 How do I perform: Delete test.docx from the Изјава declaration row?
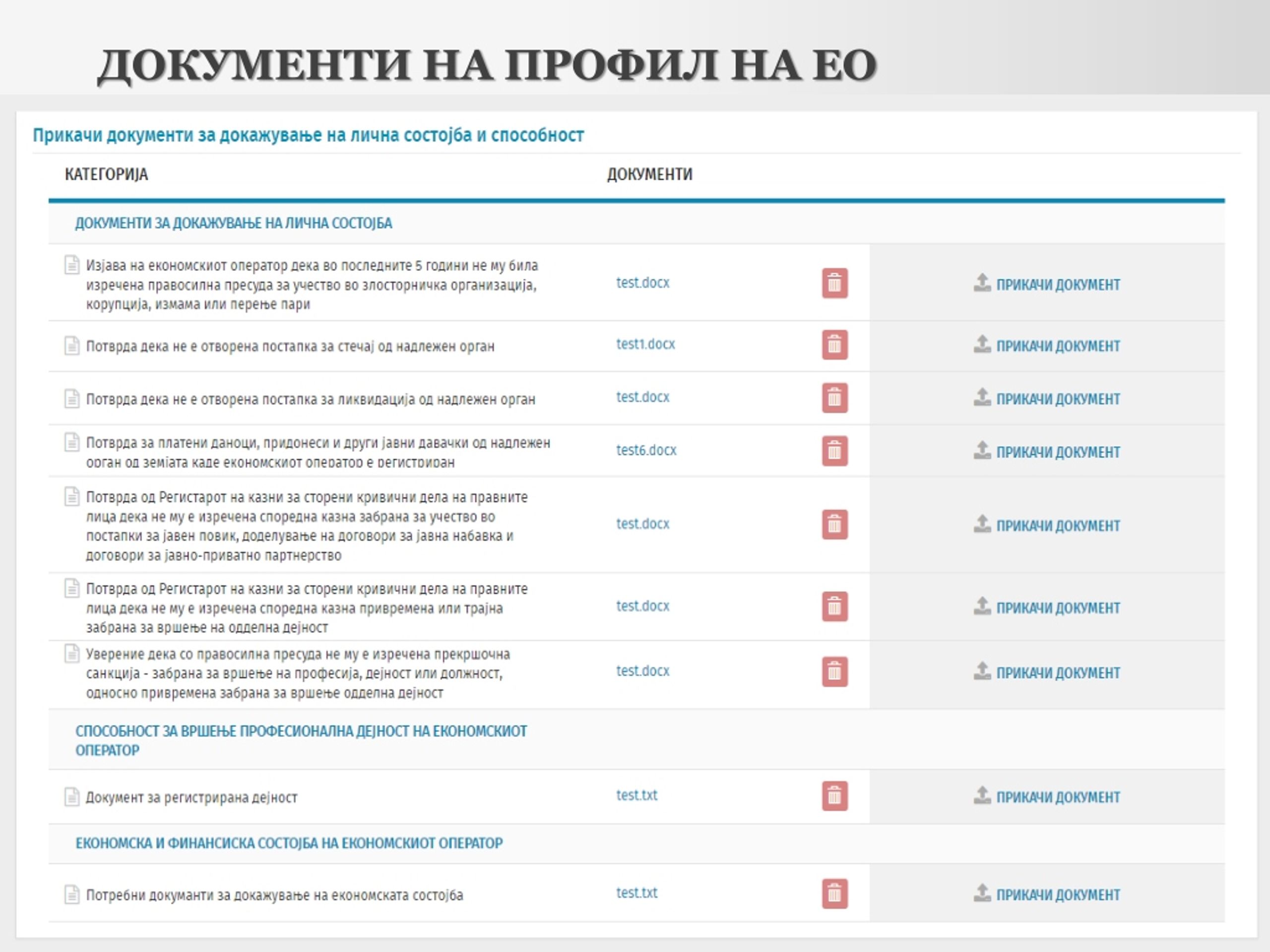[834, 283]
